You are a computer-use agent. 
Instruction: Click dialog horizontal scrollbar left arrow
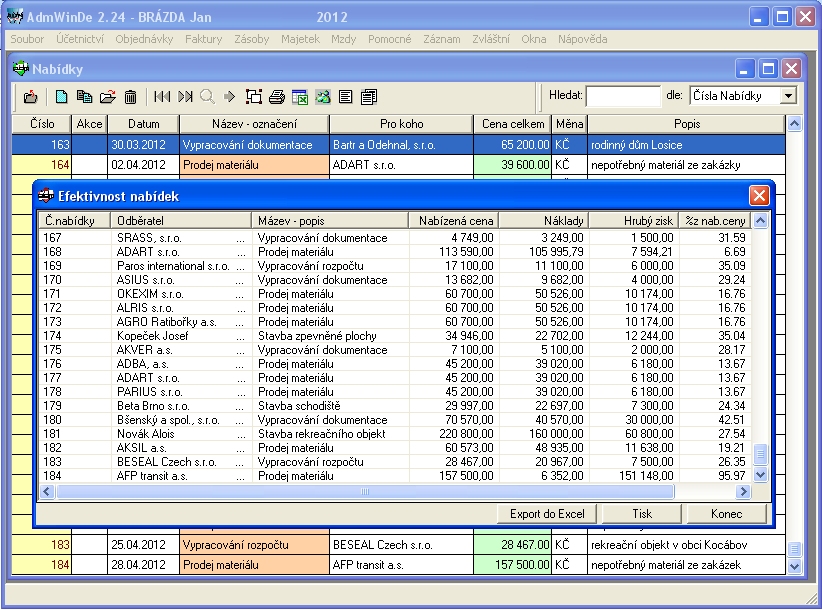click(x=47, y=492)
